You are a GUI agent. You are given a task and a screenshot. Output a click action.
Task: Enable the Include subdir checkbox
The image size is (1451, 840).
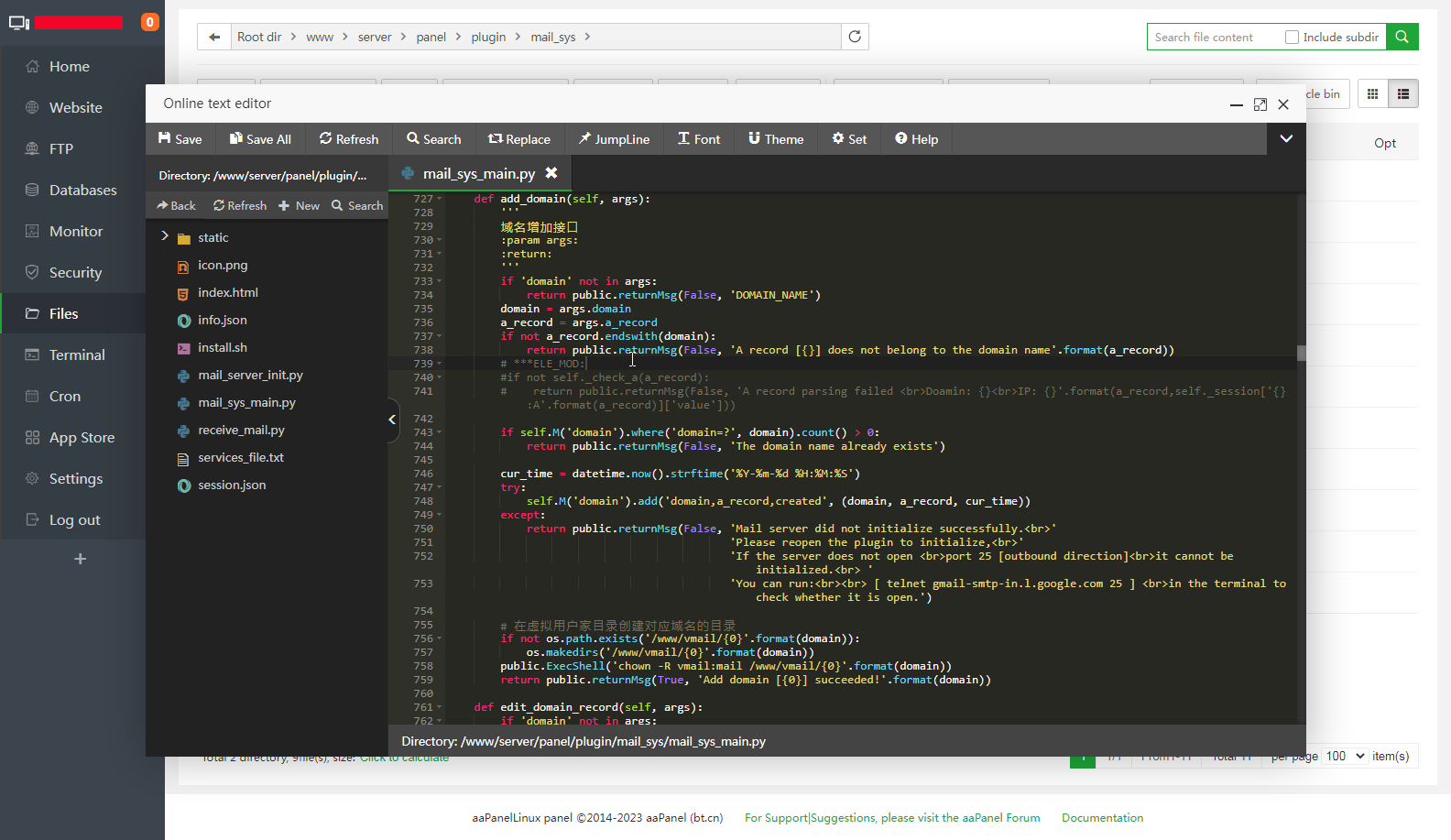coord(1292,38)
